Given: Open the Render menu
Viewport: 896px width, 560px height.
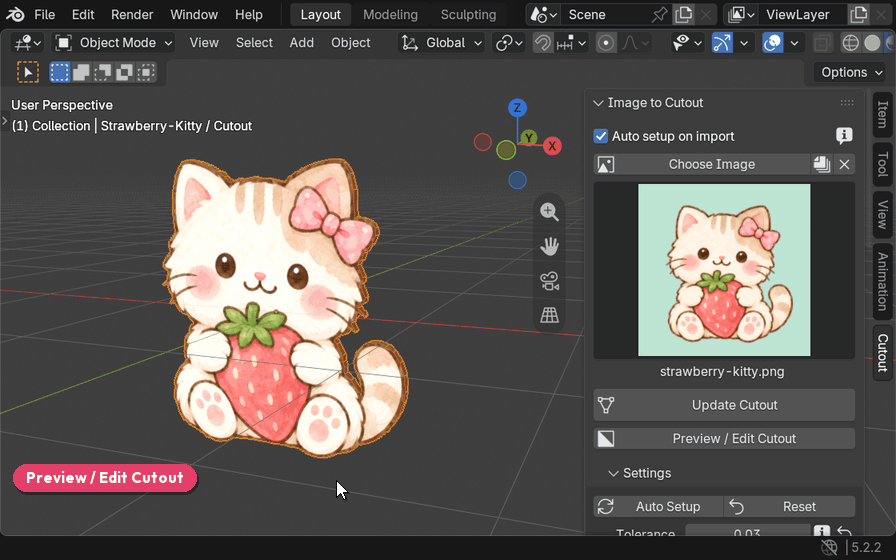Looking at the screenshot, I should [132, 15].
